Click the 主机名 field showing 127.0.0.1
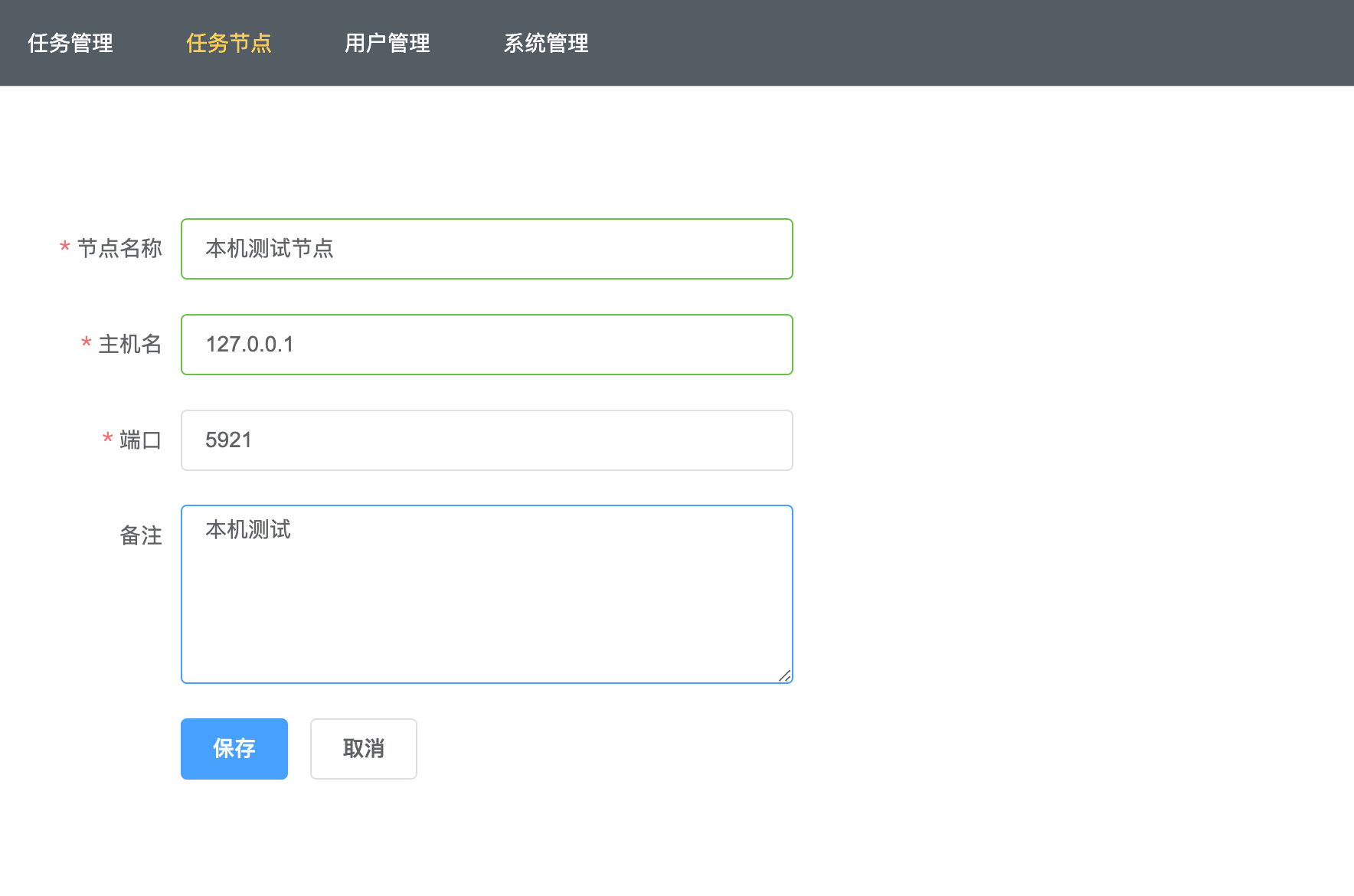1354x896 pixels. tap(487, 345)
